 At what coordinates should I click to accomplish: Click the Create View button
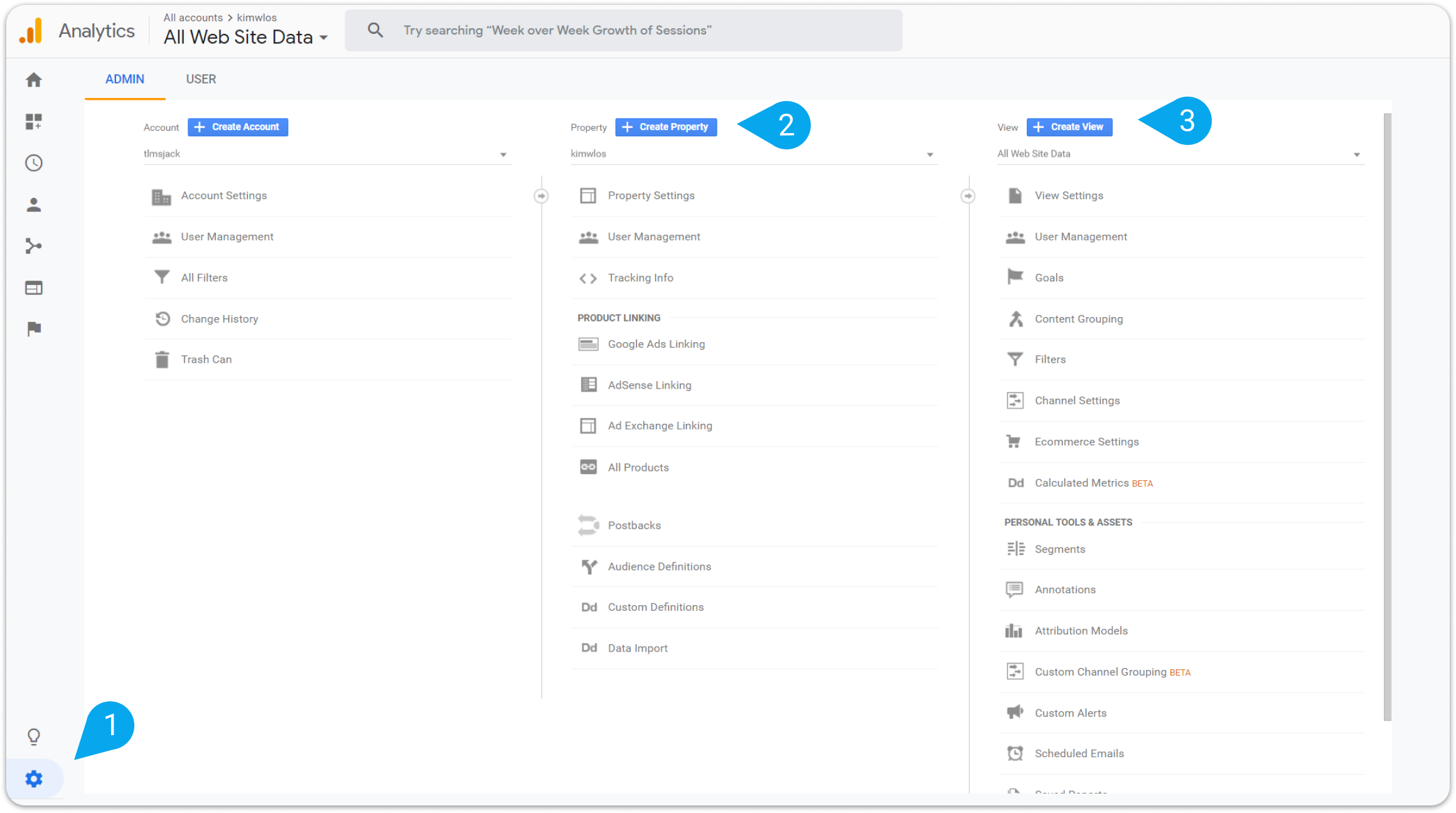coord(1069,127)
